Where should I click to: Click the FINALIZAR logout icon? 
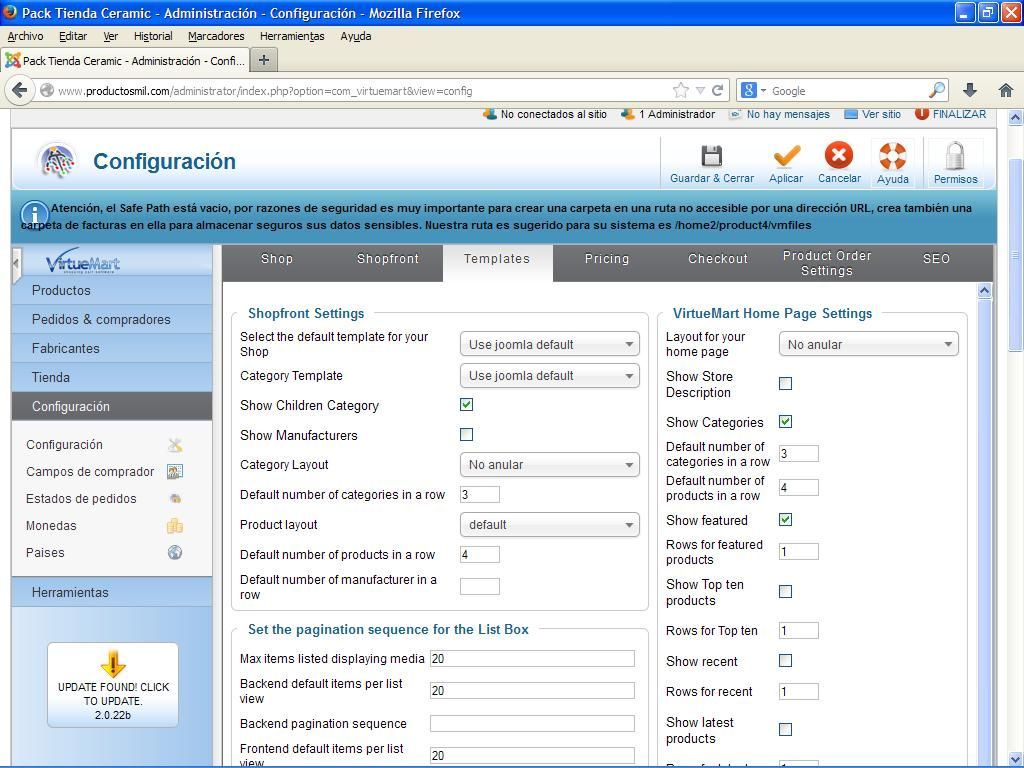click(921, 114)
